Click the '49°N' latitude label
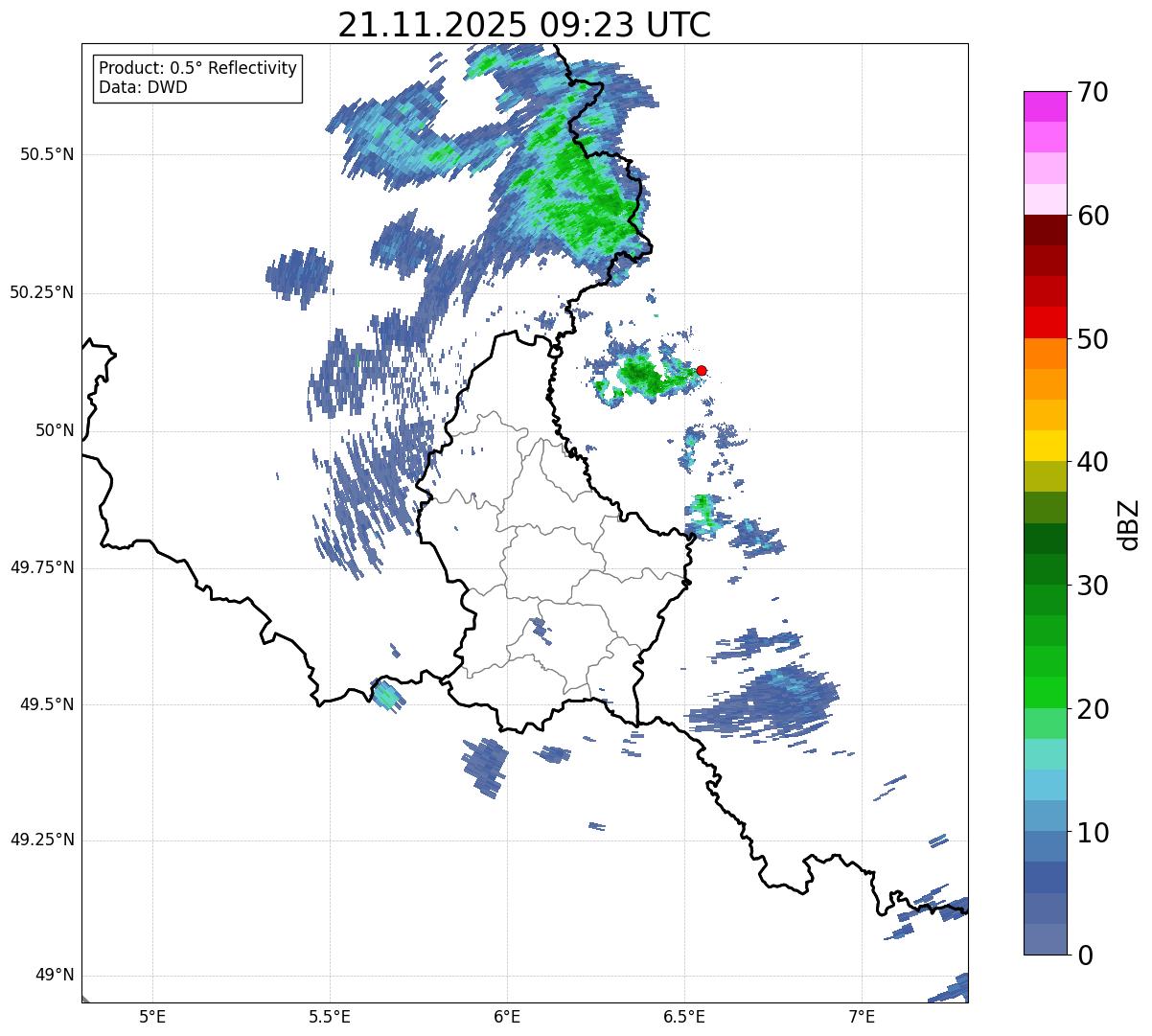The height and width of the screenshot is (1036, 1152). pyautogui.click(x=56, y=976)
